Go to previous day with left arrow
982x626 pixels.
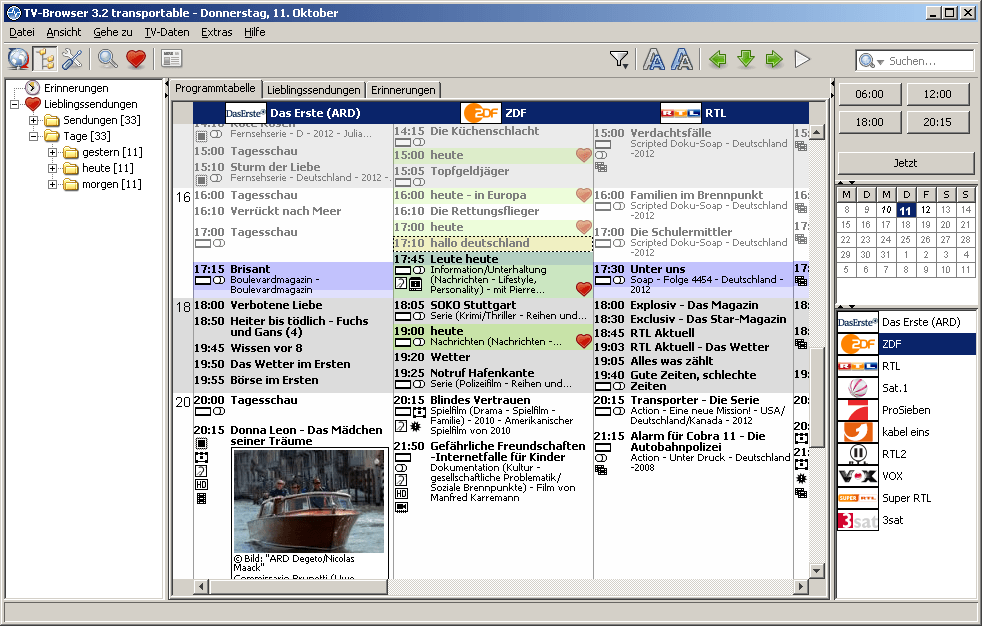[718, 59]
